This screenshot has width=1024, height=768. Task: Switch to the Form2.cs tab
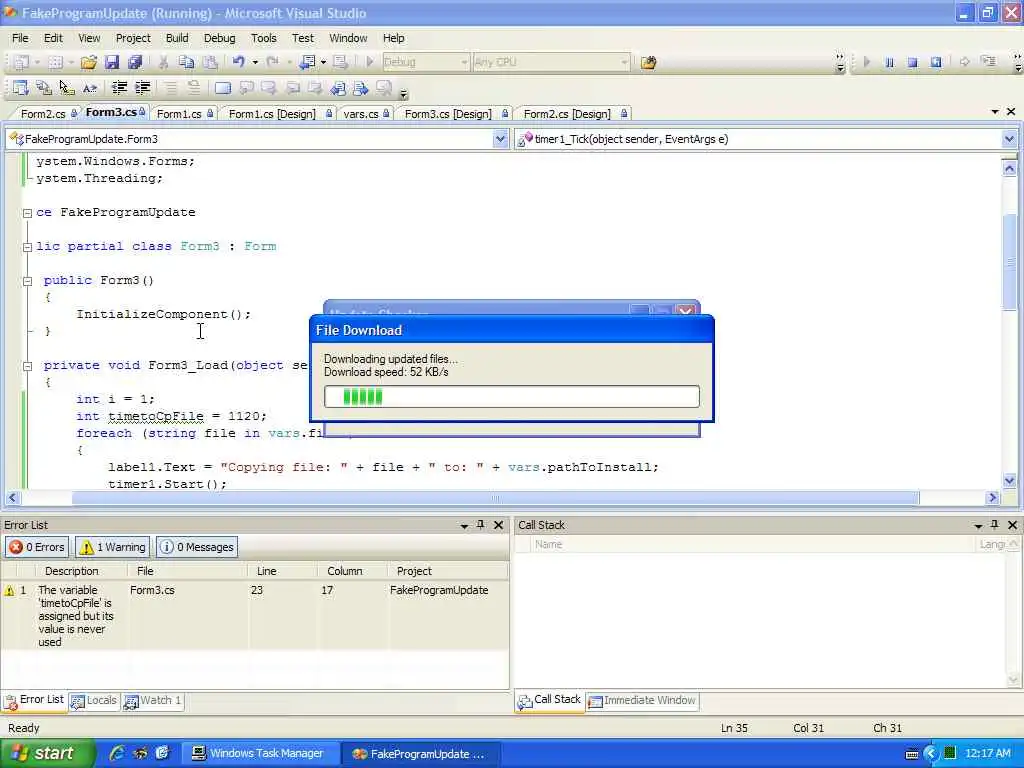point(48,114)
